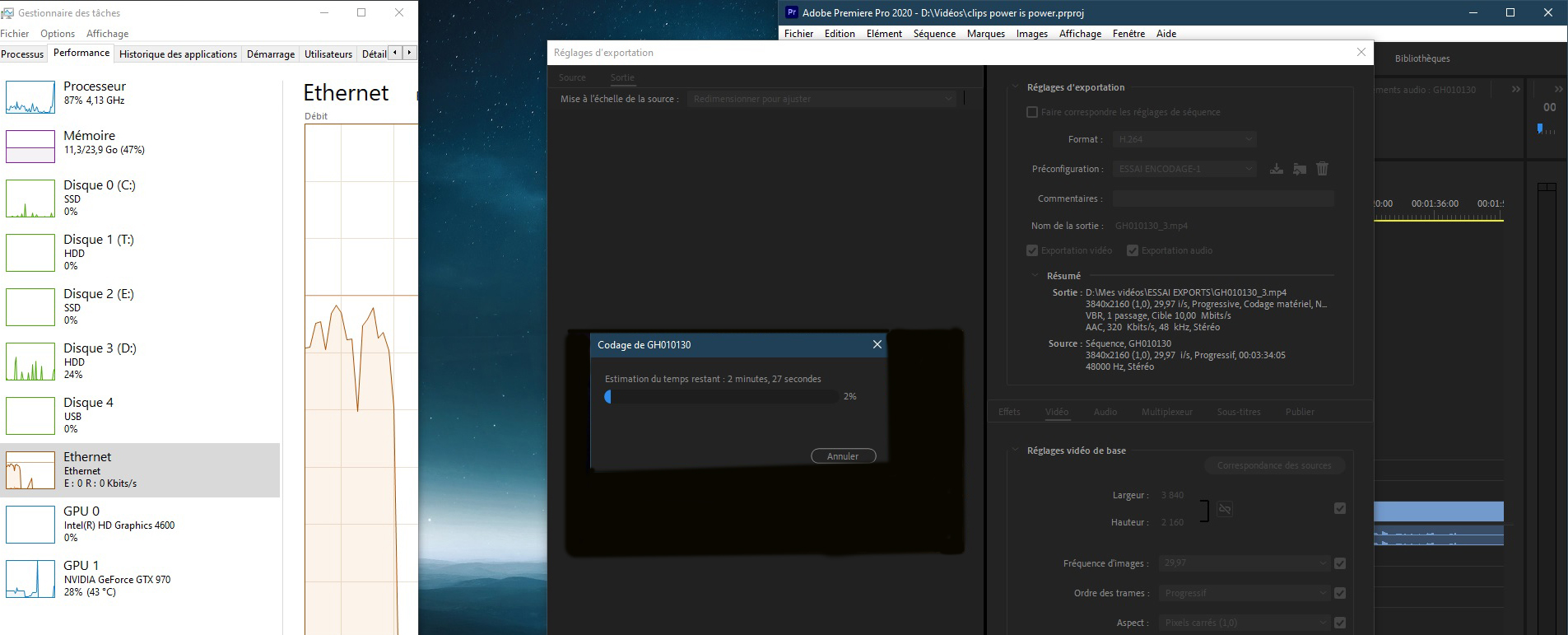Image resolution: width=1568 pixels, height=635 pixels.
Task: Toggle the Ordre des trames match-source checkbox
Action: [1340, 593]
